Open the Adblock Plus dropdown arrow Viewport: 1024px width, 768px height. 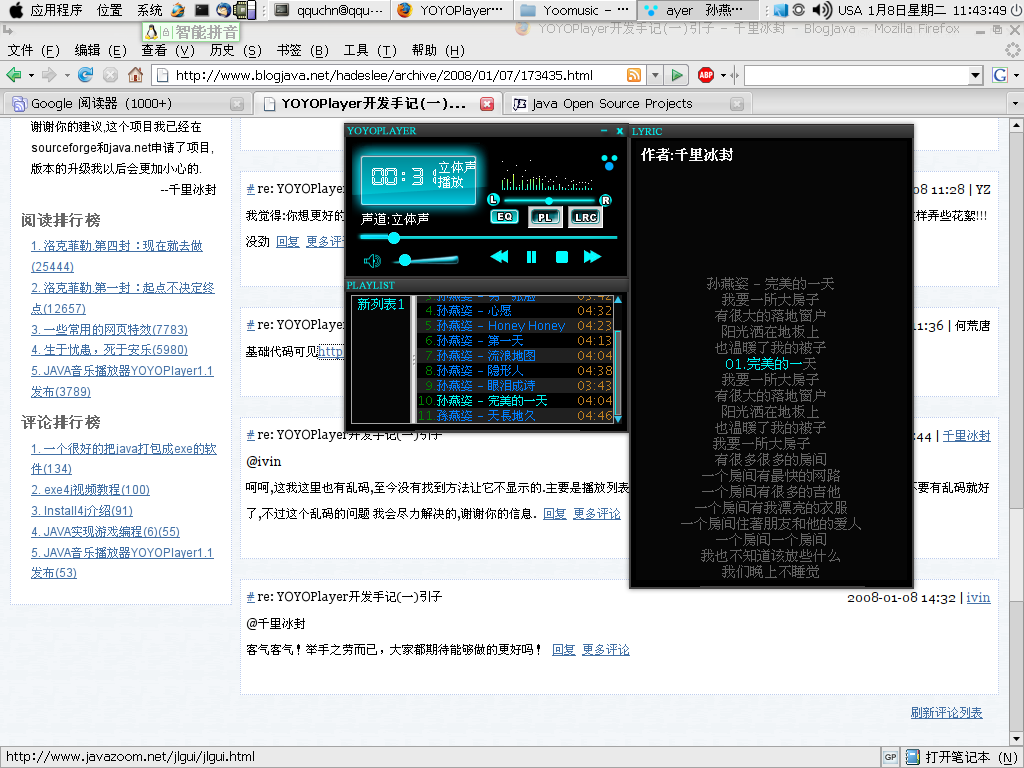(723, 76)
